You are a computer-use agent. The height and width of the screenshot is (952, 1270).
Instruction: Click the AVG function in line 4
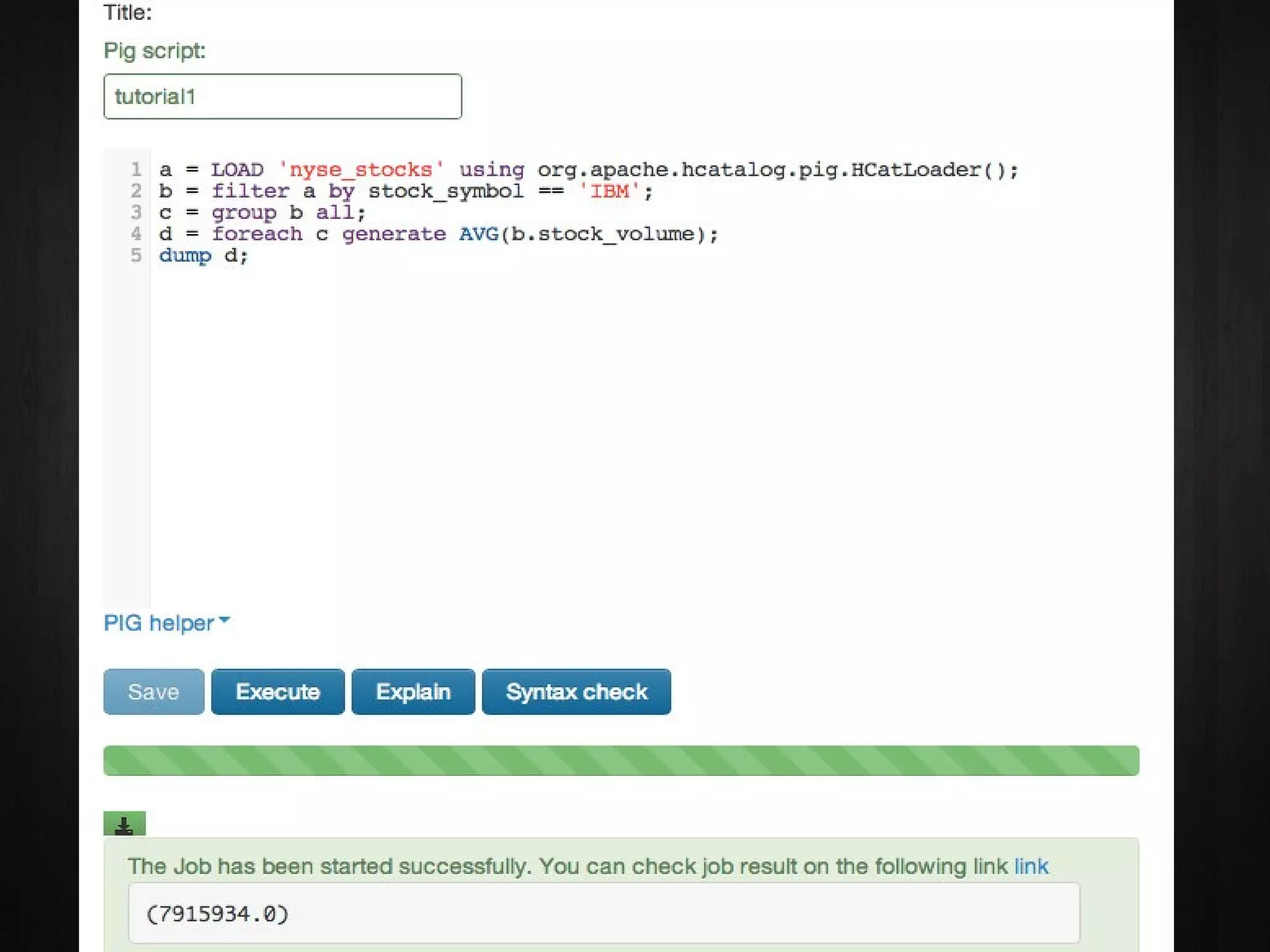(x=478, y=234)
